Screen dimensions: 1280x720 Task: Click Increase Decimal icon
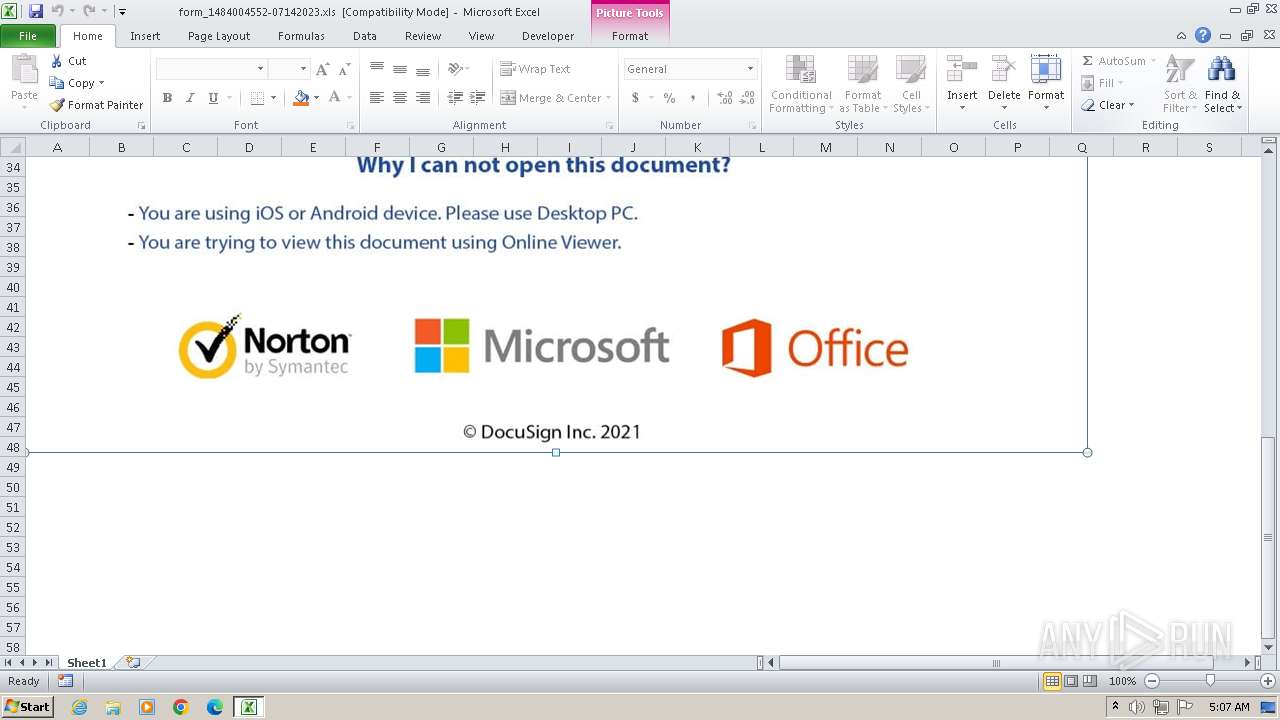coord(725,98)
